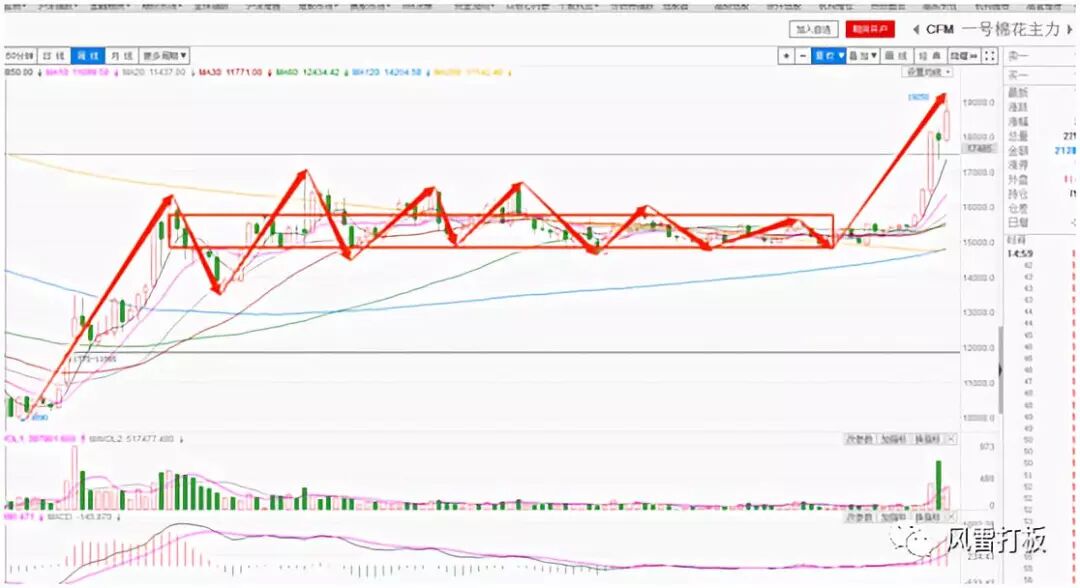Image resolution: width=1080 pixels, height=588 pixels.
Task: Click the zoom-out minus button on chart toolbar
Action: (803, 56)
